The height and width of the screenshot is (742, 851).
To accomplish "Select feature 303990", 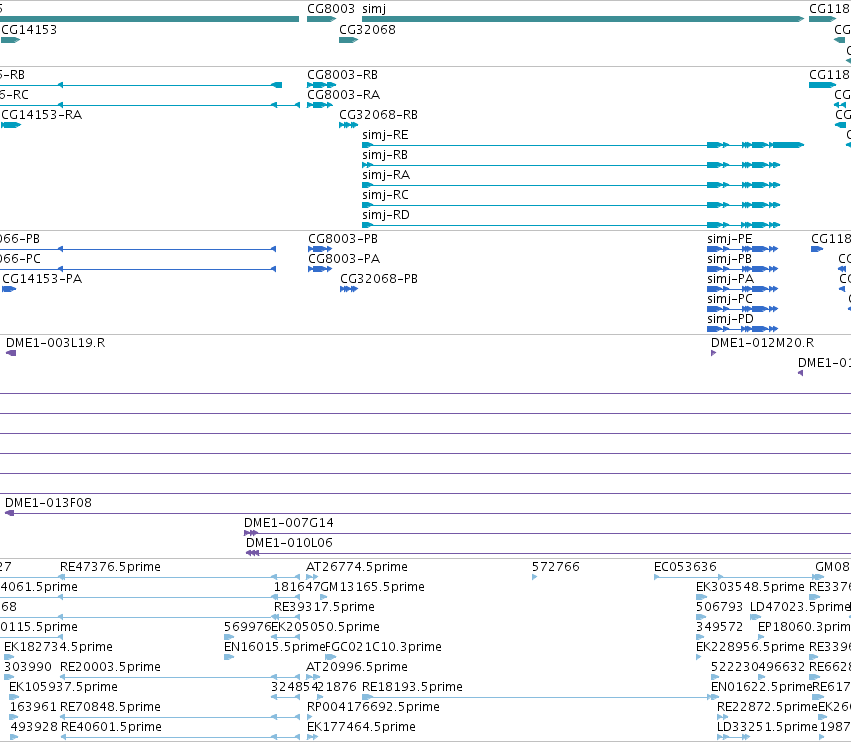I will click(28, 667).
